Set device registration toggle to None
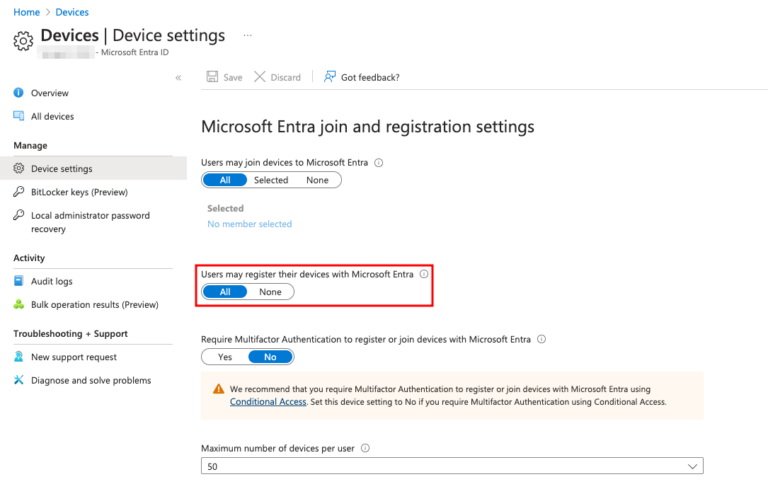 [270, 292]
